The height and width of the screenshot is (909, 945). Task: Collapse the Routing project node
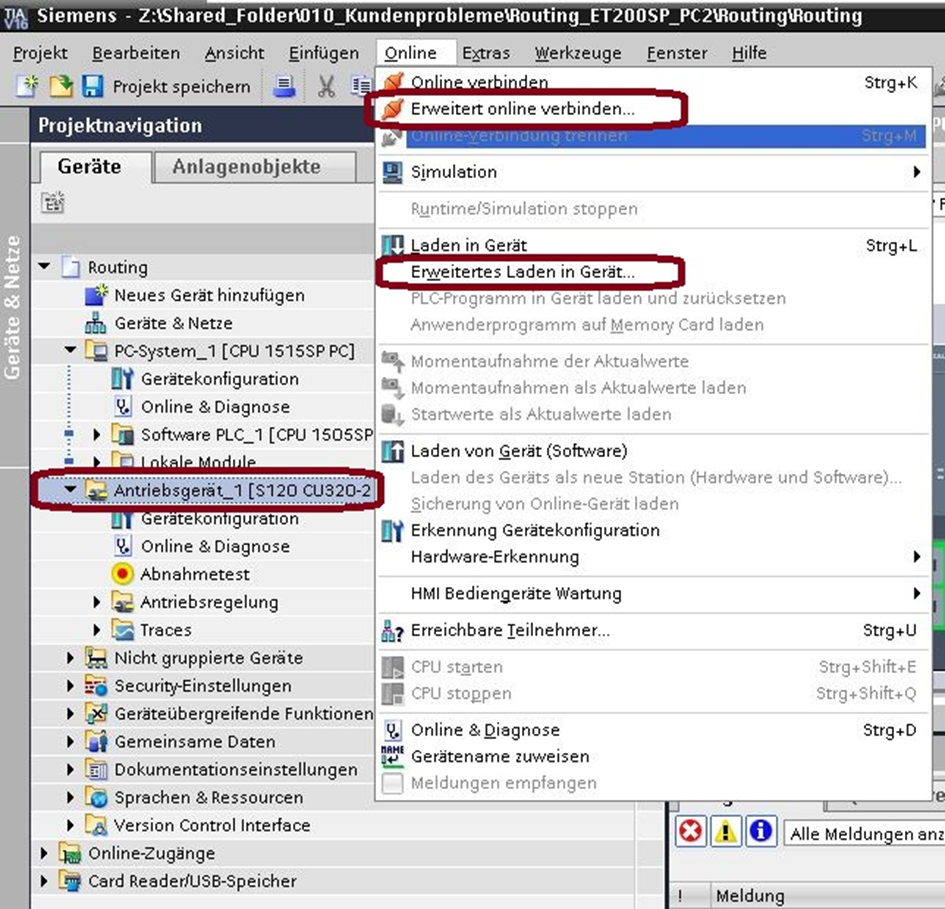click(45, 266)
